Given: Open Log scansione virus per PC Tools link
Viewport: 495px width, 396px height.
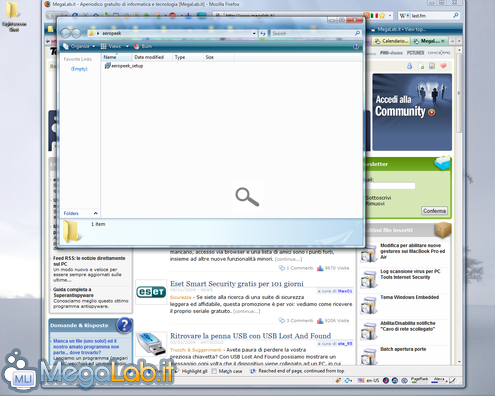Looking at the screenshot, I should [410, 274].
